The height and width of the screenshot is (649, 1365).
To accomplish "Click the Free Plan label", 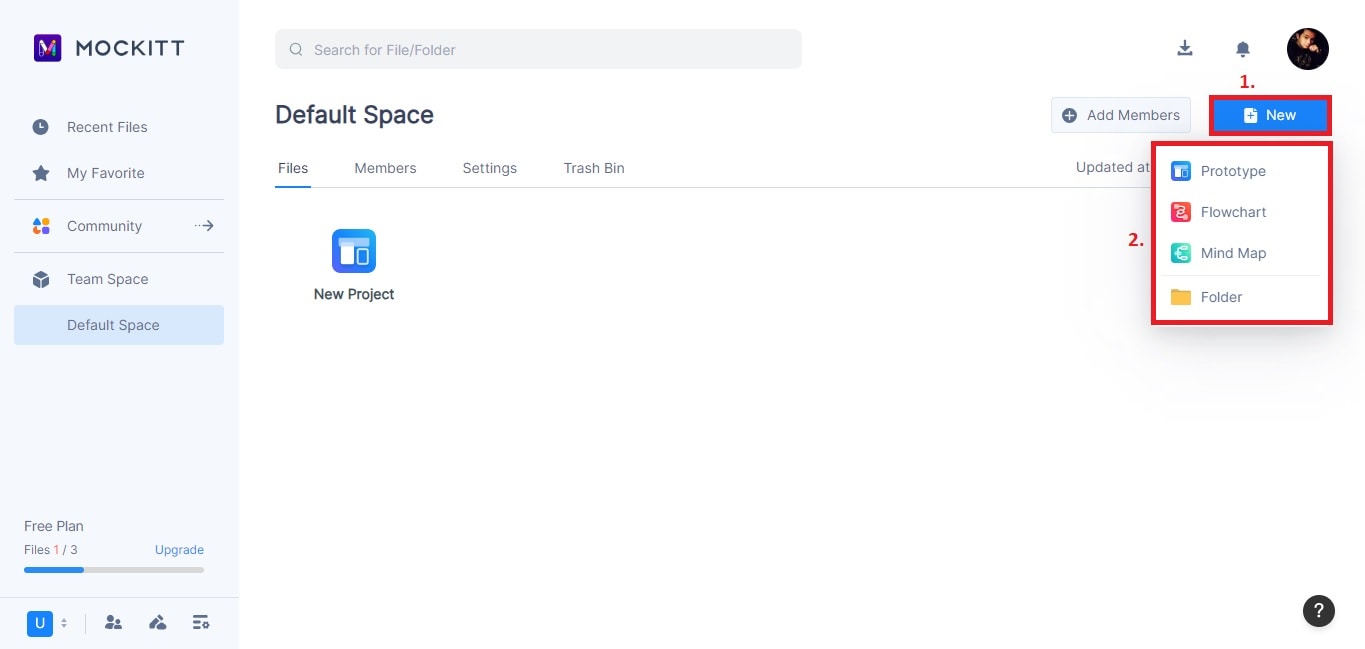I will coord(54,526).
